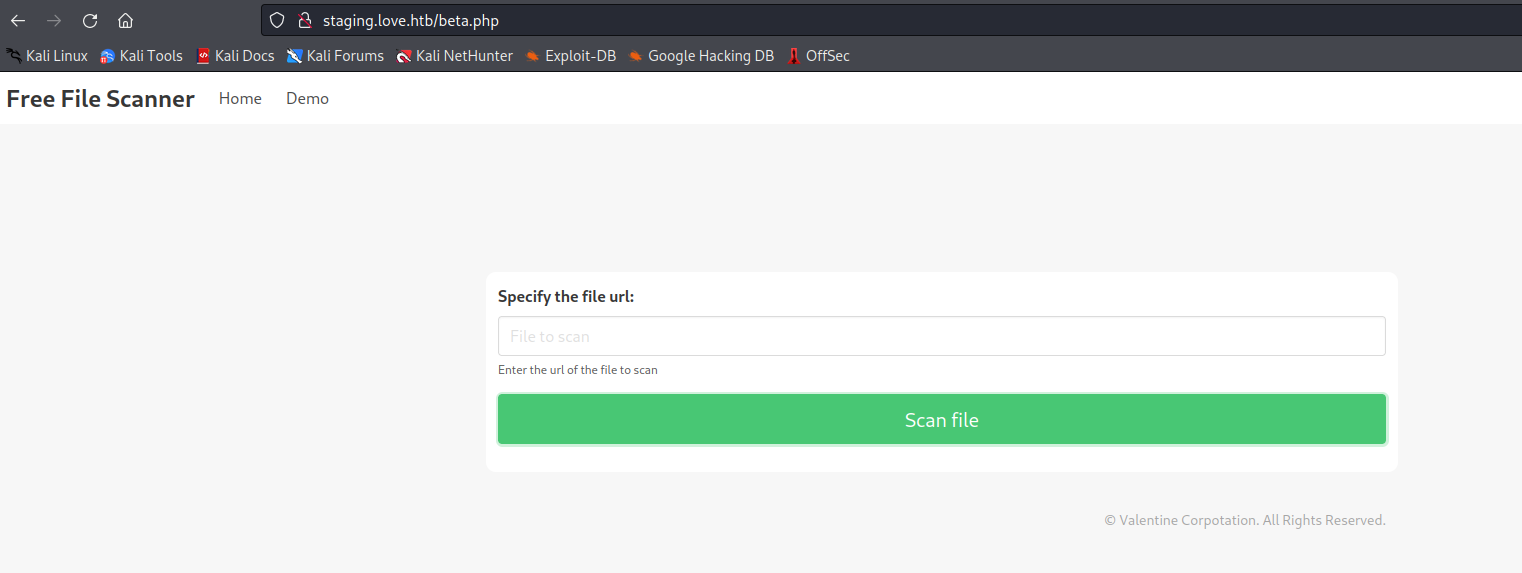Open the Kali Linux bookmark

pyautogui.click(x=47, y=56)
